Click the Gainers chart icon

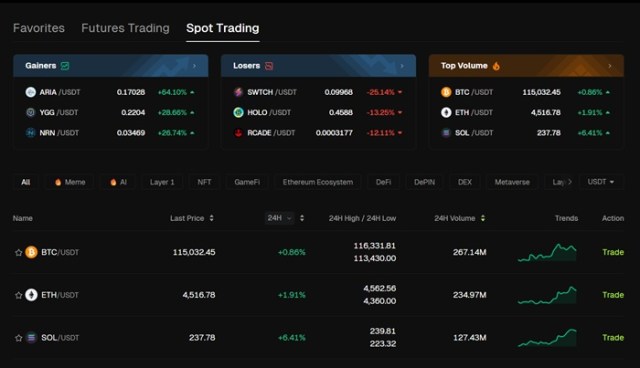click(65, 66)
